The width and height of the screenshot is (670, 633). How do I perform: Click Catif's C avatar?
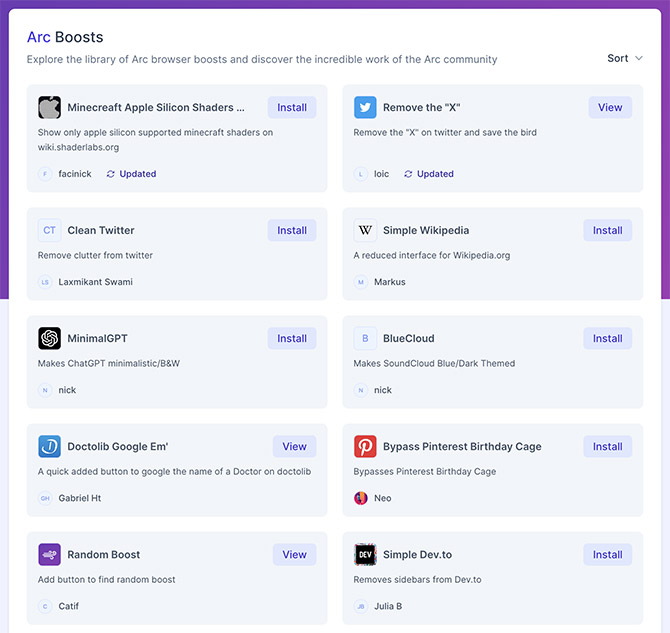pos(45,607)
